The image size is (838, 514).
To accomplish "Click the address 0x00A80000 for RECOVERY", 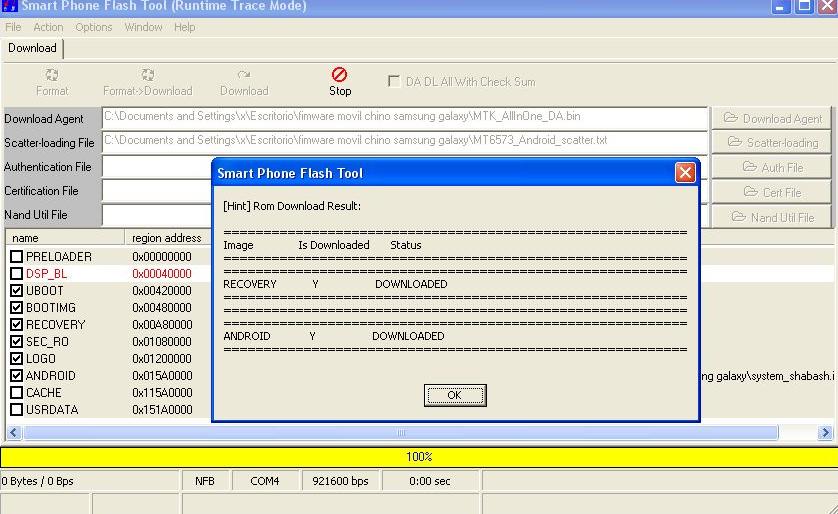I will [162, 324].
